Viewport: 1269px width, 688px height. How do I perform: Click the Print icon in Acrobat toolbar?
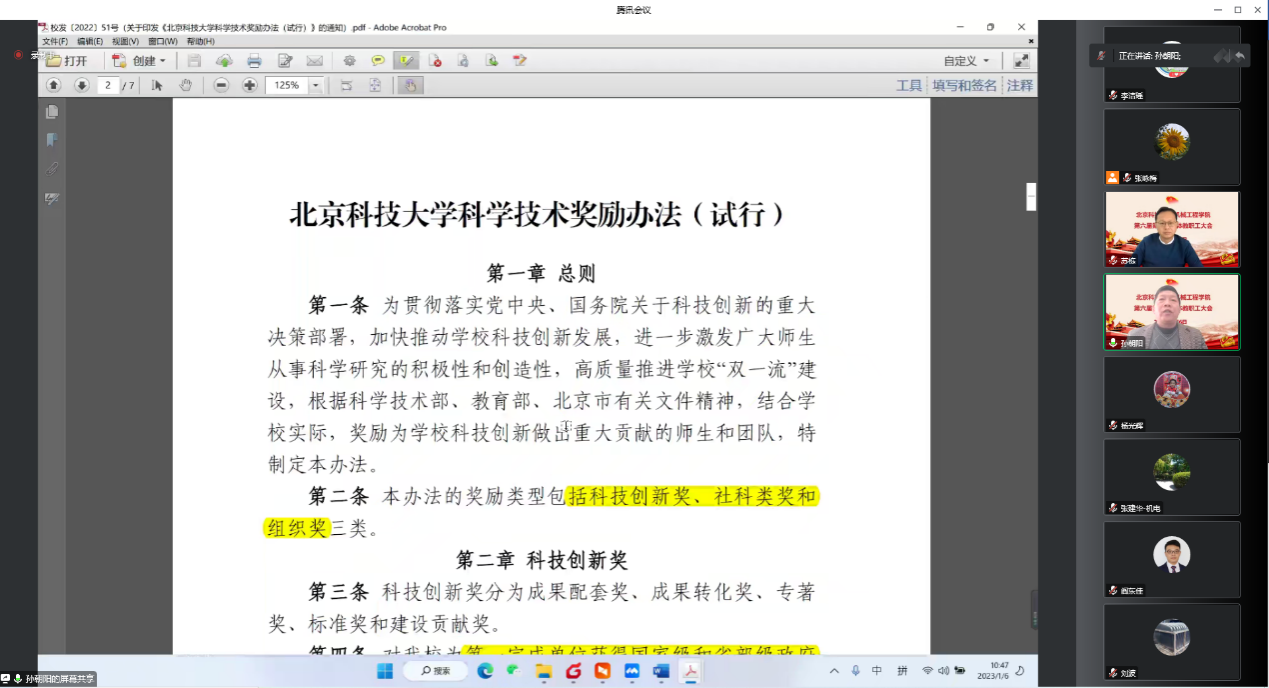click(254, 61)
